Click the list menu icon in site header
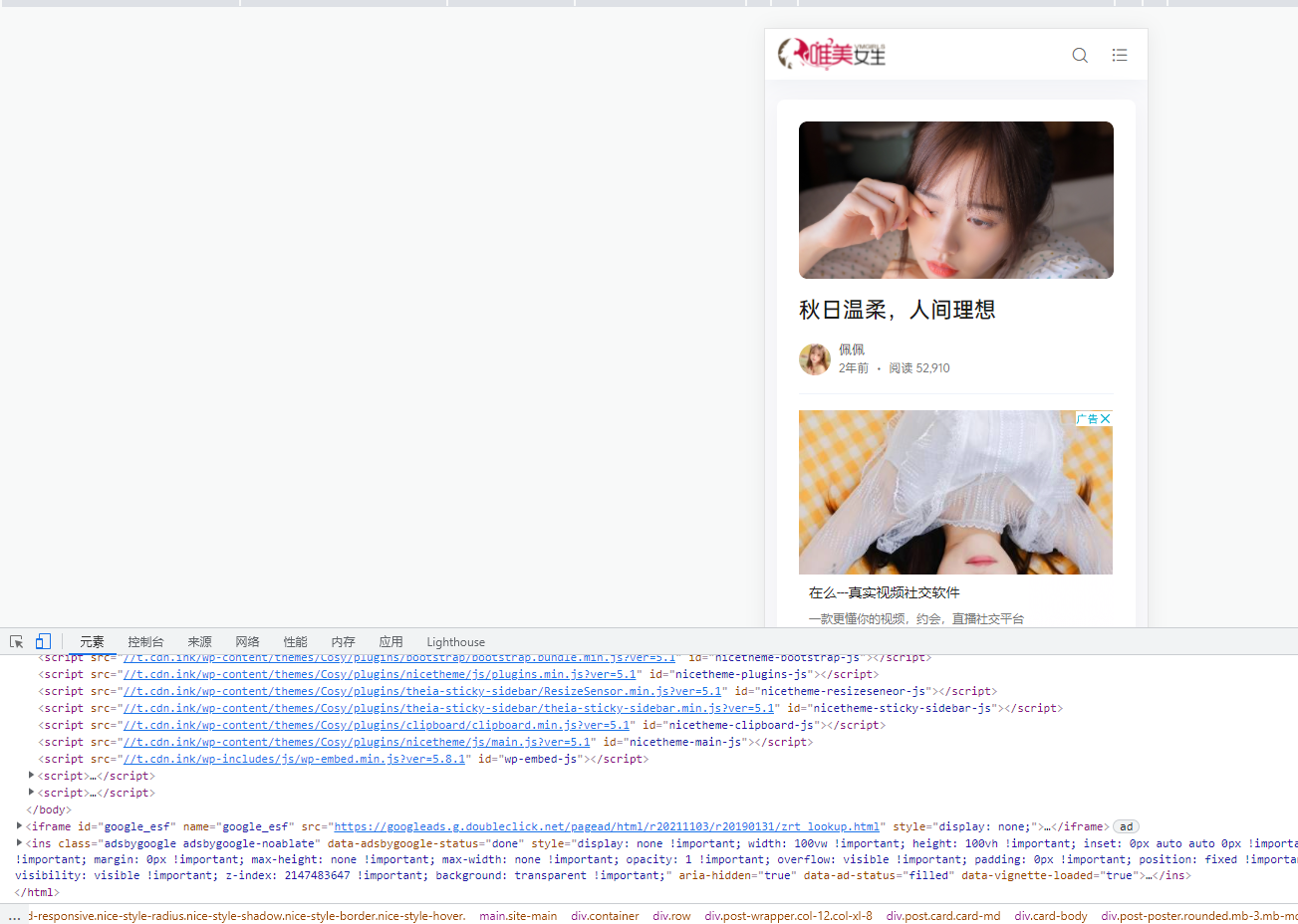The width and height of the screenshot is (1298, 924). click(1119, 55)
